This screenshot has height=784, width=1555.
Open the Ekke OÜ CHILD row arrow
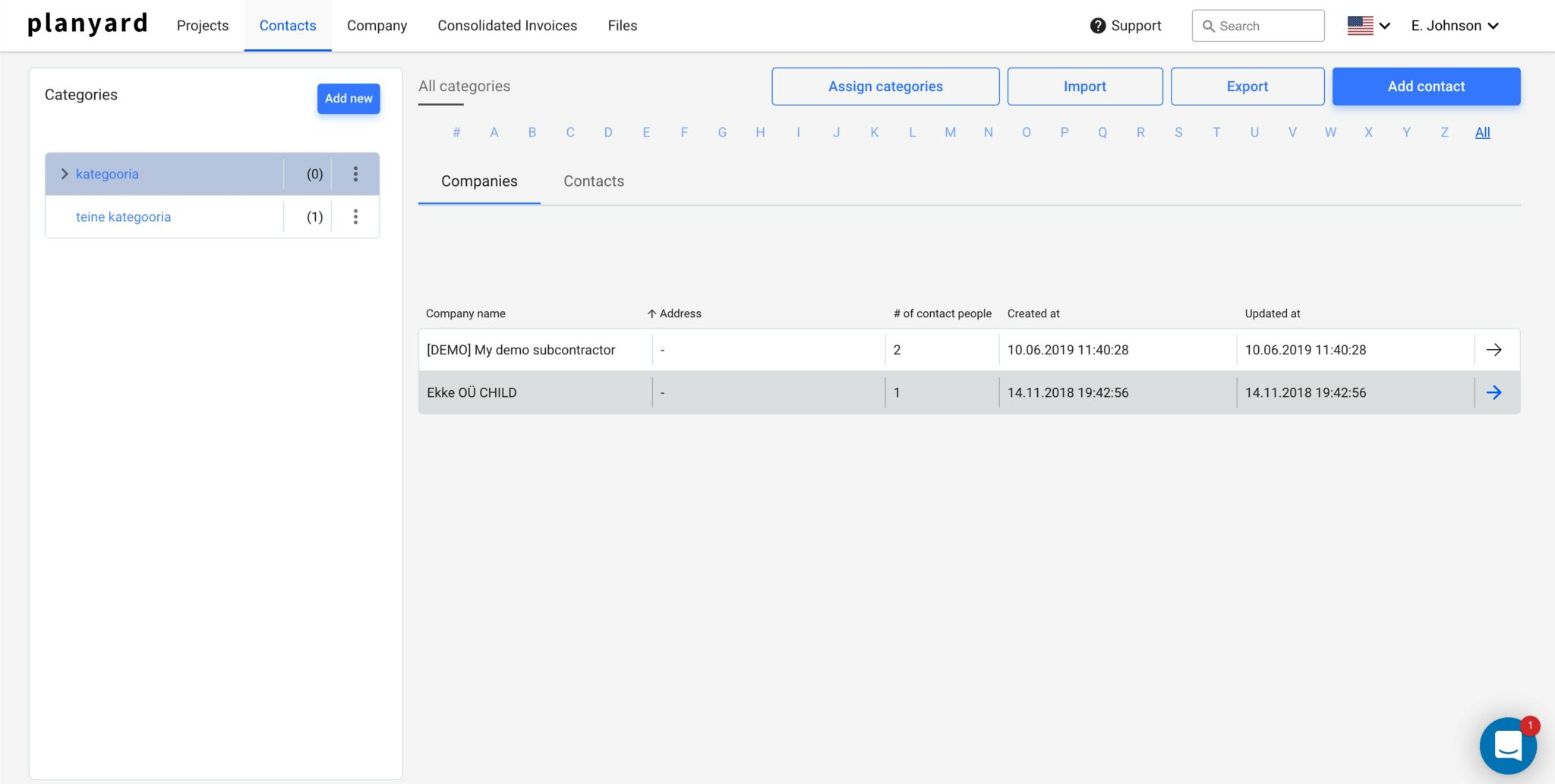1493,392
